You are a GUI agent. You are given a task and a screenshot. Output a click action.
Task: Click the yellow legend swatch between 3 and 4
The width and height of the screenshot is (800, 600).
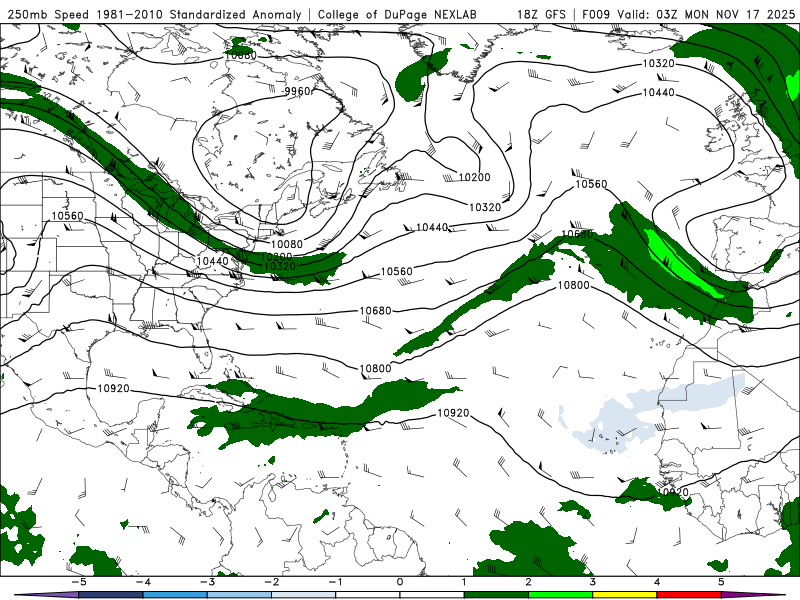(625, 595)
